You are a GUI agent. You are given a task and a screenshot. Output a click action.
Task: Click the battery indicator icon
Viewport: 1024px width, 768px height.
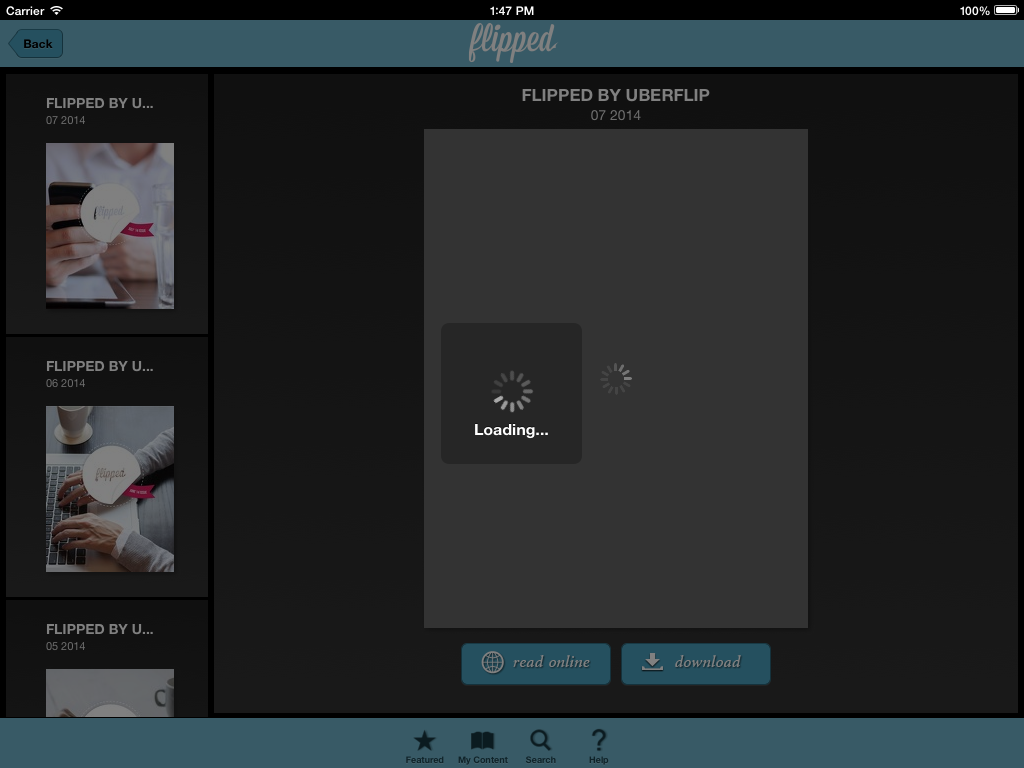[x=1006, y=10]
